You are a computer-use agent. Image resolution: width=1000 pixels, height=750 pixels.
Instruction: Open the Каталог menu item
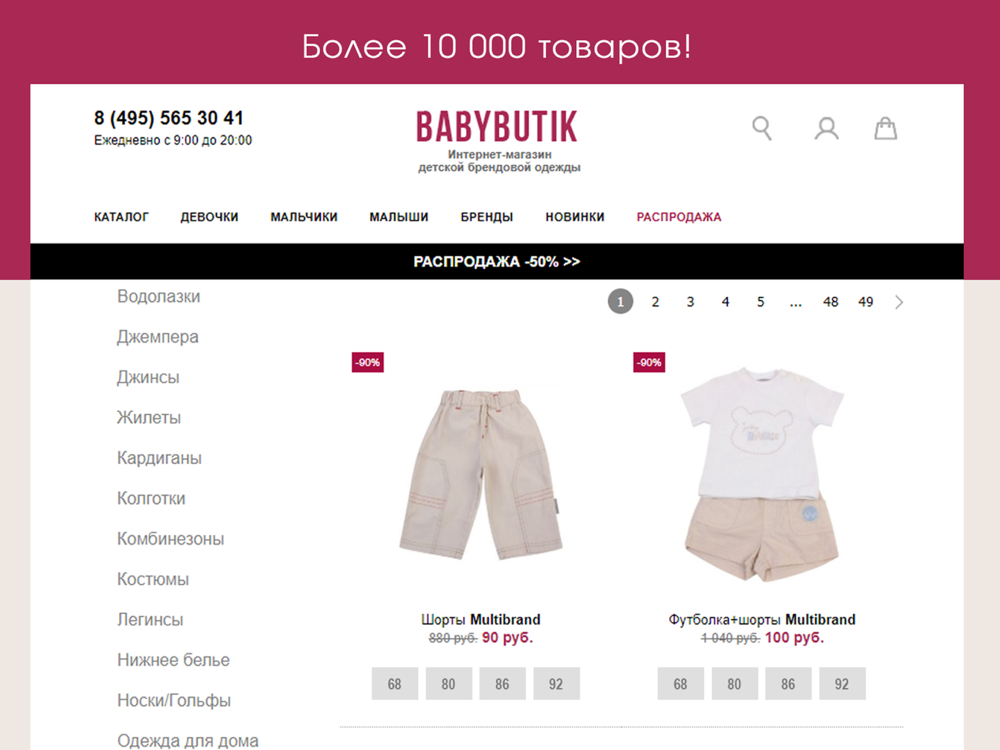pyautogui.click(x=121, y=217)
